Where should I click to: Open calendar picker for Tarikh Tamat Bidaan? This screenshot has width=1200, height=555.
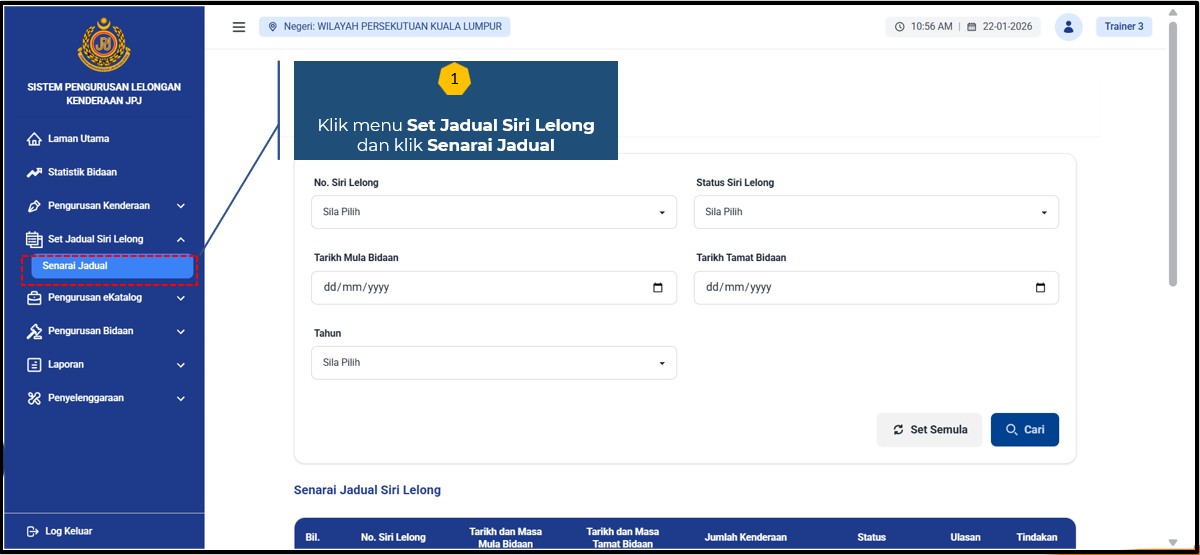(x=1040, y=288)
